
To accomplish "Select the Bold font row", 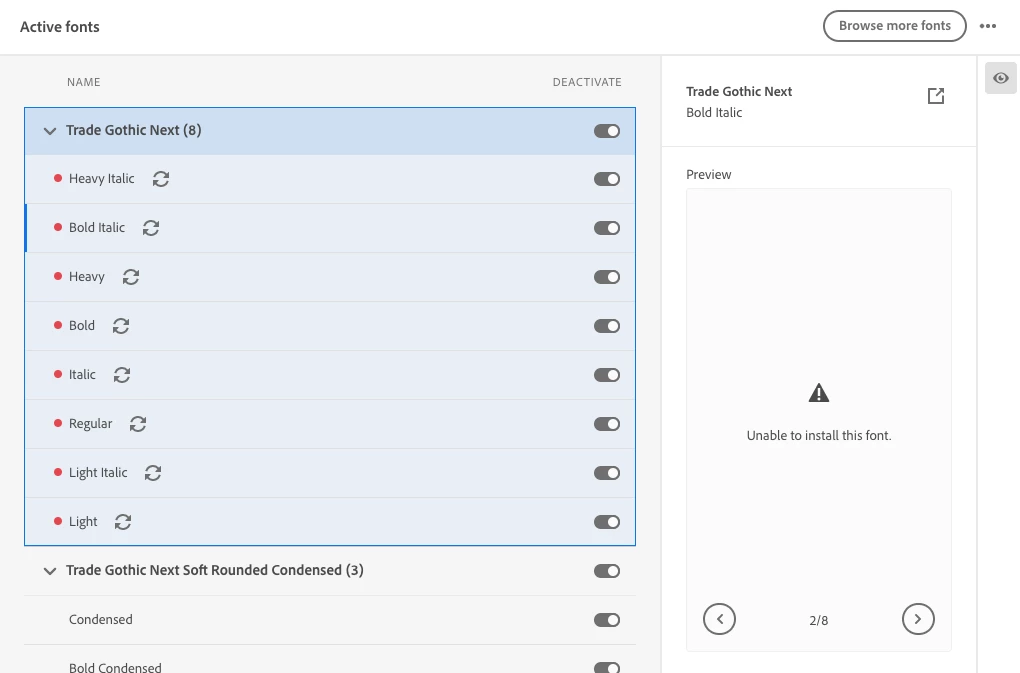I will click(x=330, y=326).
